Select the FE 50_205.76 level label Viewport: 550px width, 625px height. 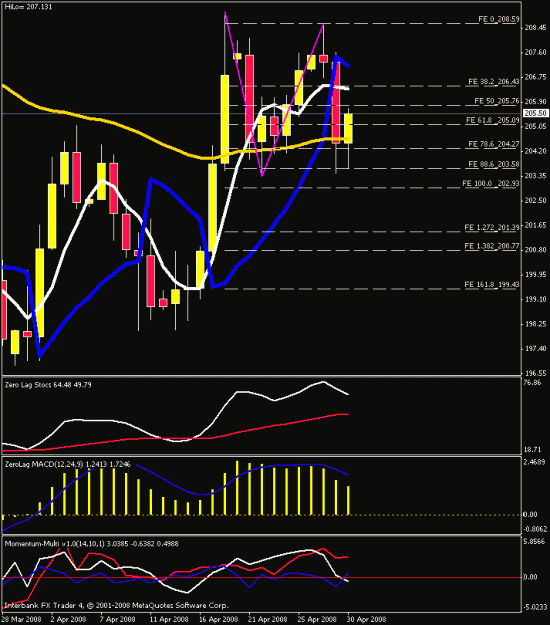coord(497,101)
